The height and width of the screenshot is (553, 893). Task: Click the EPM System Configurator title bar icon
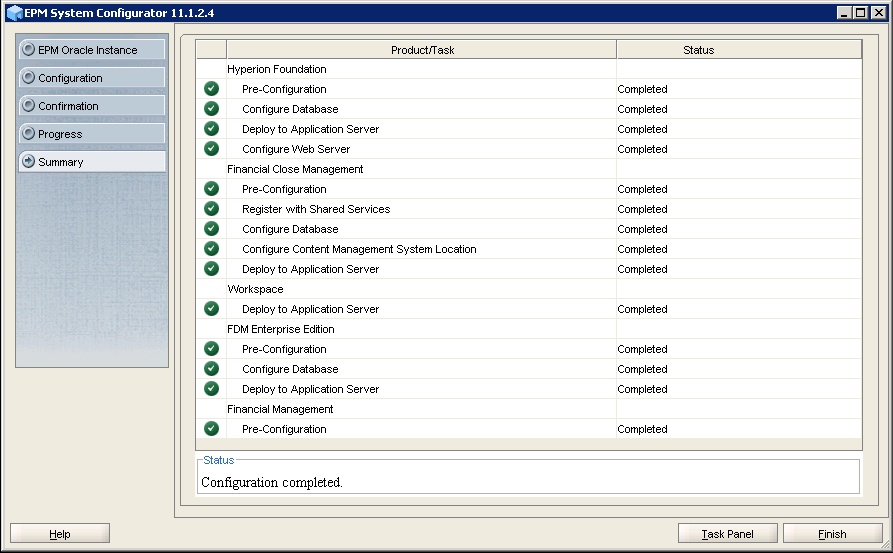click(13, 11)
